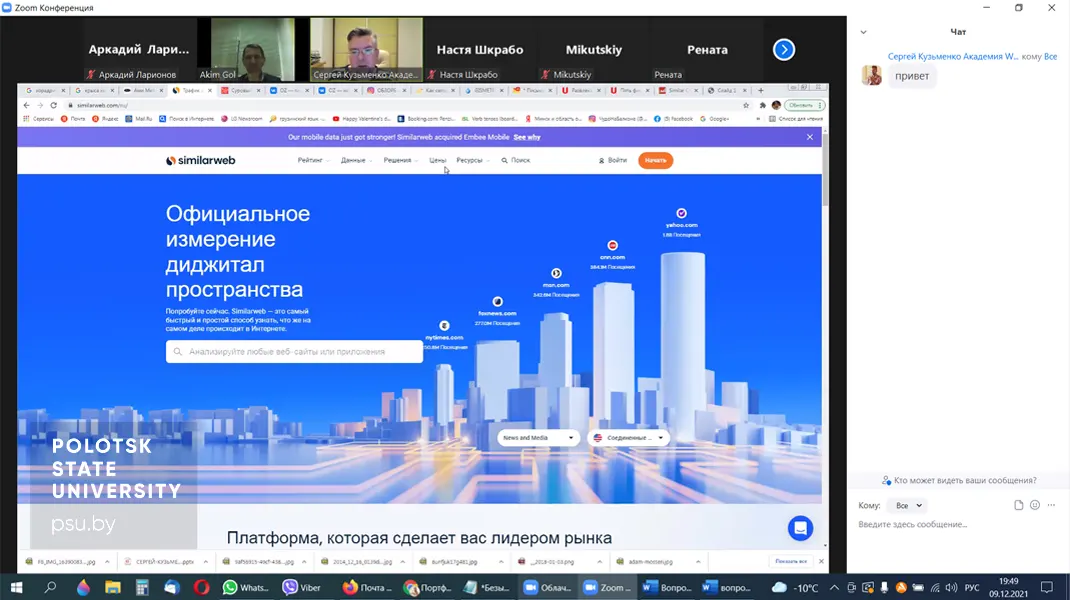Show next participants with the blue arrow

pos(783,49)
